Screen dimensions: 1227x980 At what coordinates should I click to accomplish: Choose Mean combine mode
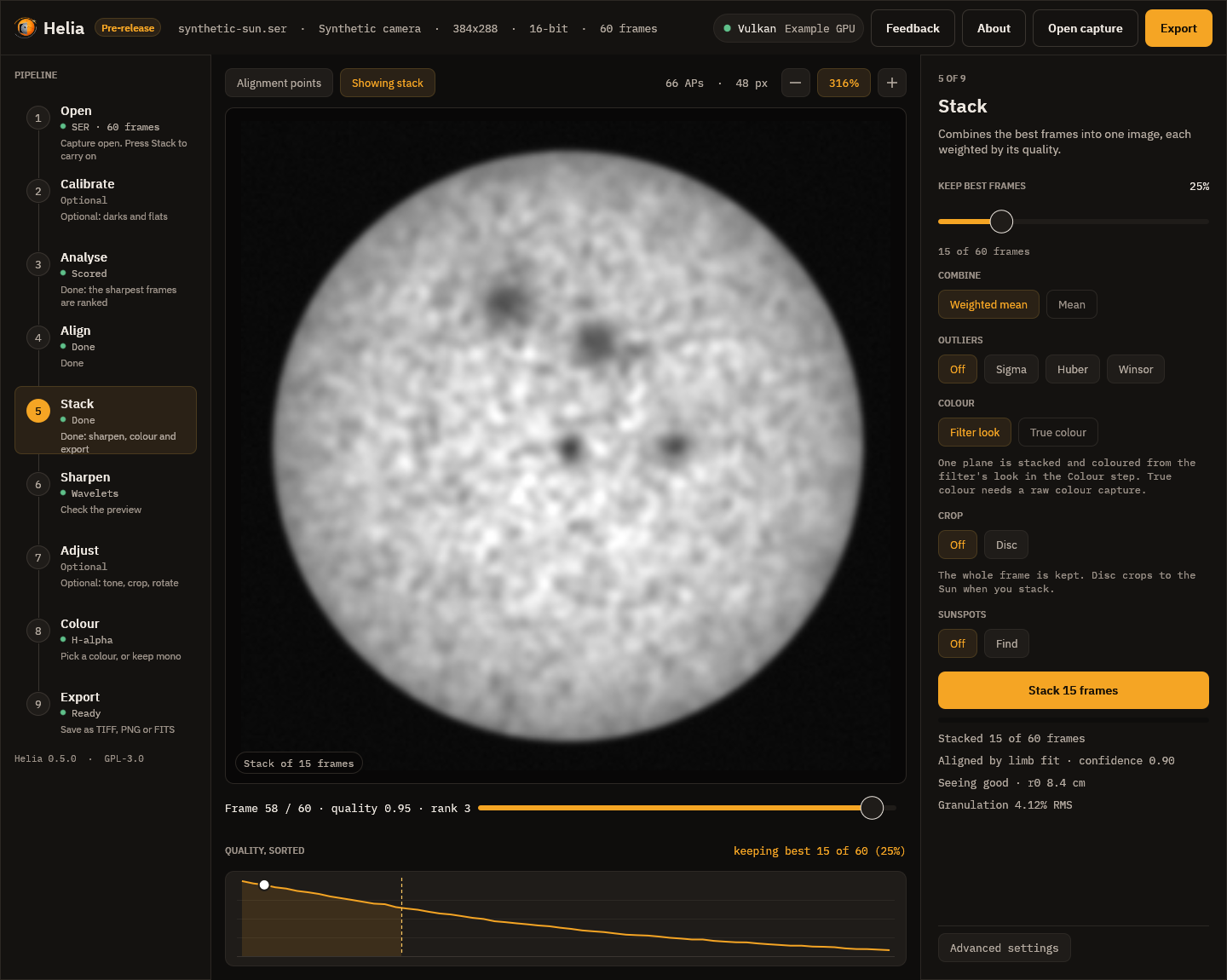pyautogui.click(x=1071, y=304)
